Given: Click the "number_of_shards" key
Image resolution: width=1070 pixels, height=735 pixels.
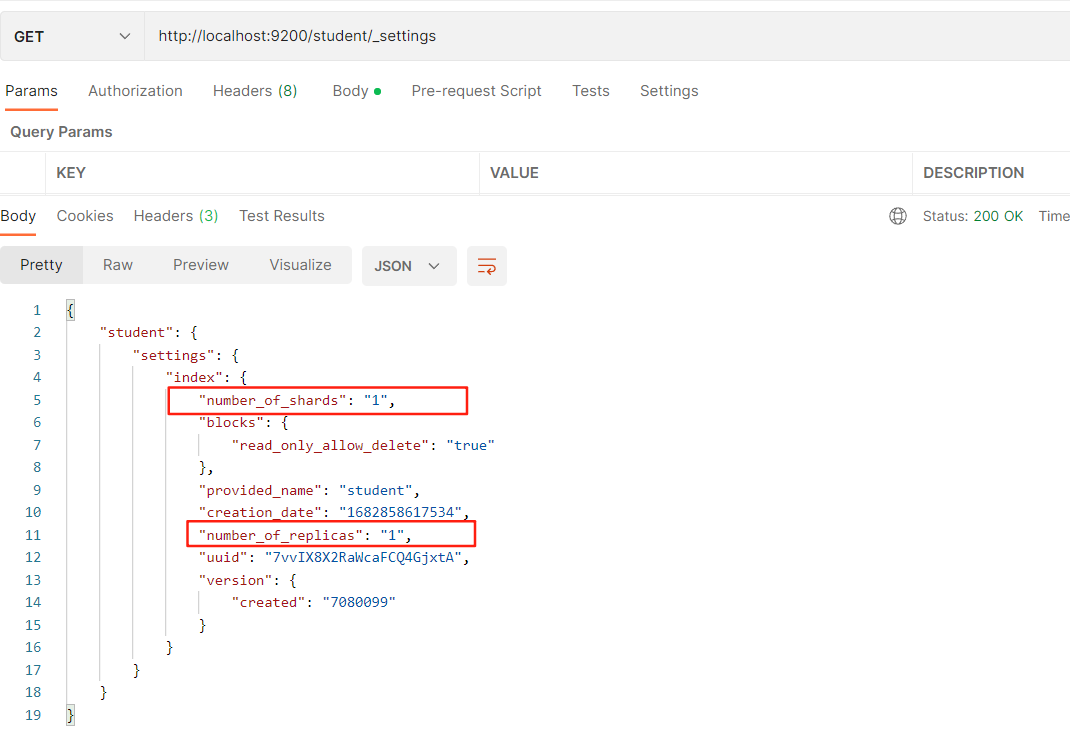Looking at the screenshot, I should click(272, 401).
